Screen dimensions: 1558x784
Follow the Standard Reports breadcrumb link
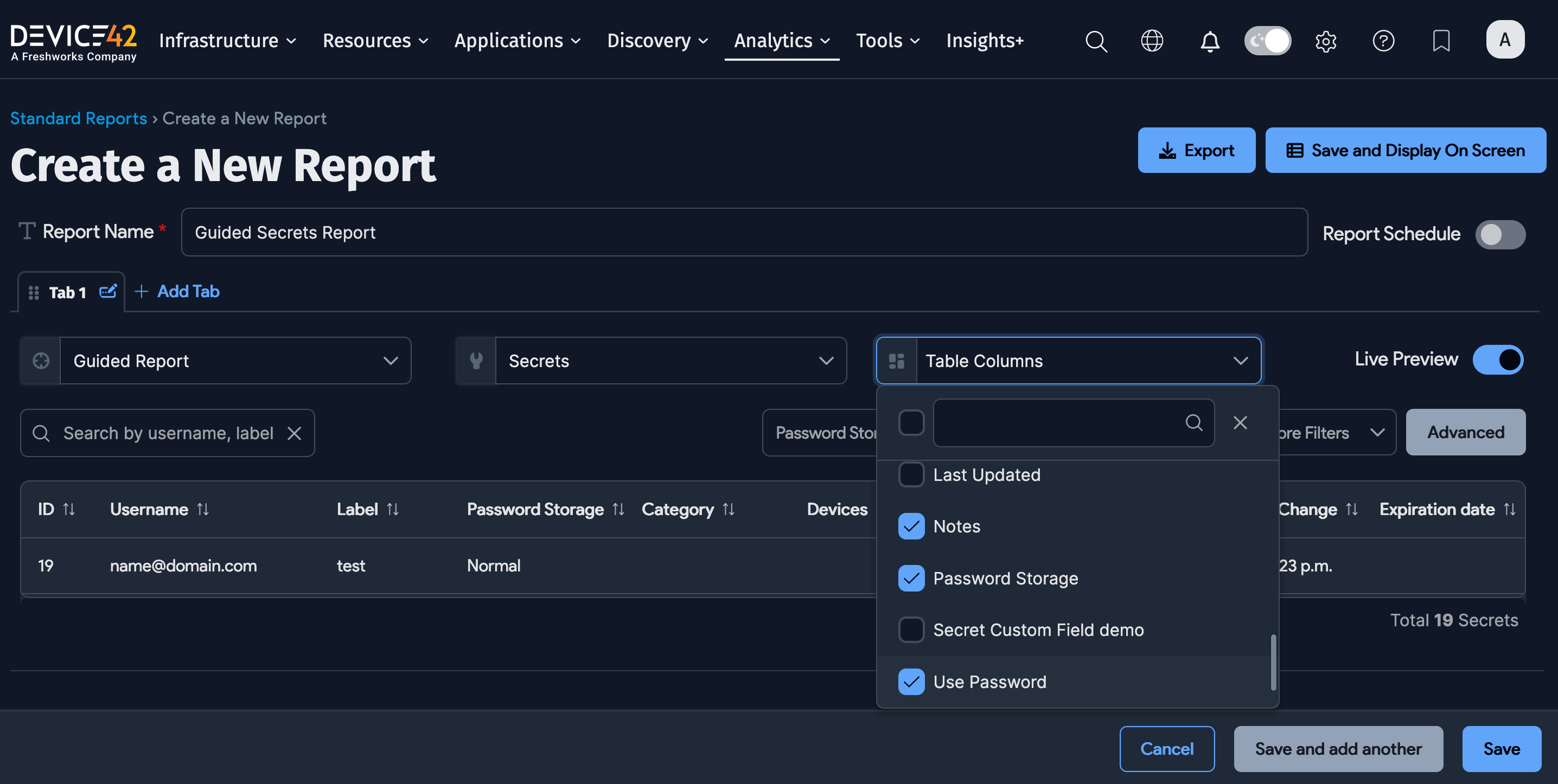[x=79, y=119]
